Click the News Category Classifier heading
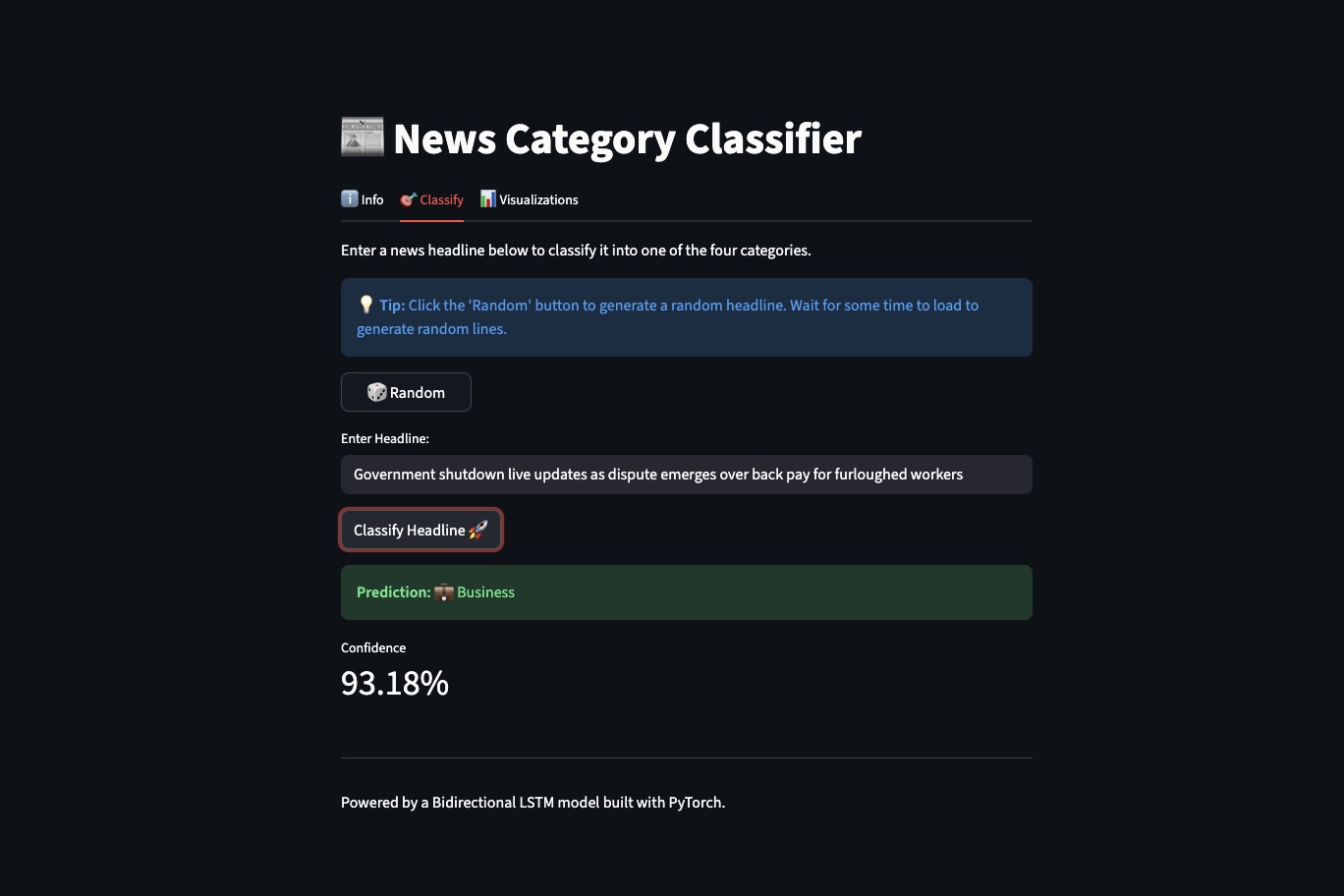 click(x=626, y=139)
